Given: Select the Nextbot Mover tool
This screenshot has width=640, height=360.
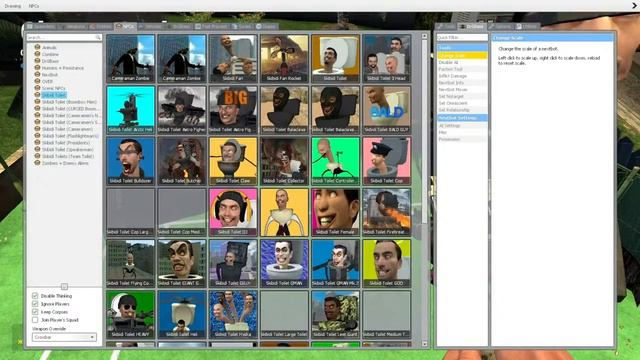Looking at the screenshot, I should [x=462, y=89].
